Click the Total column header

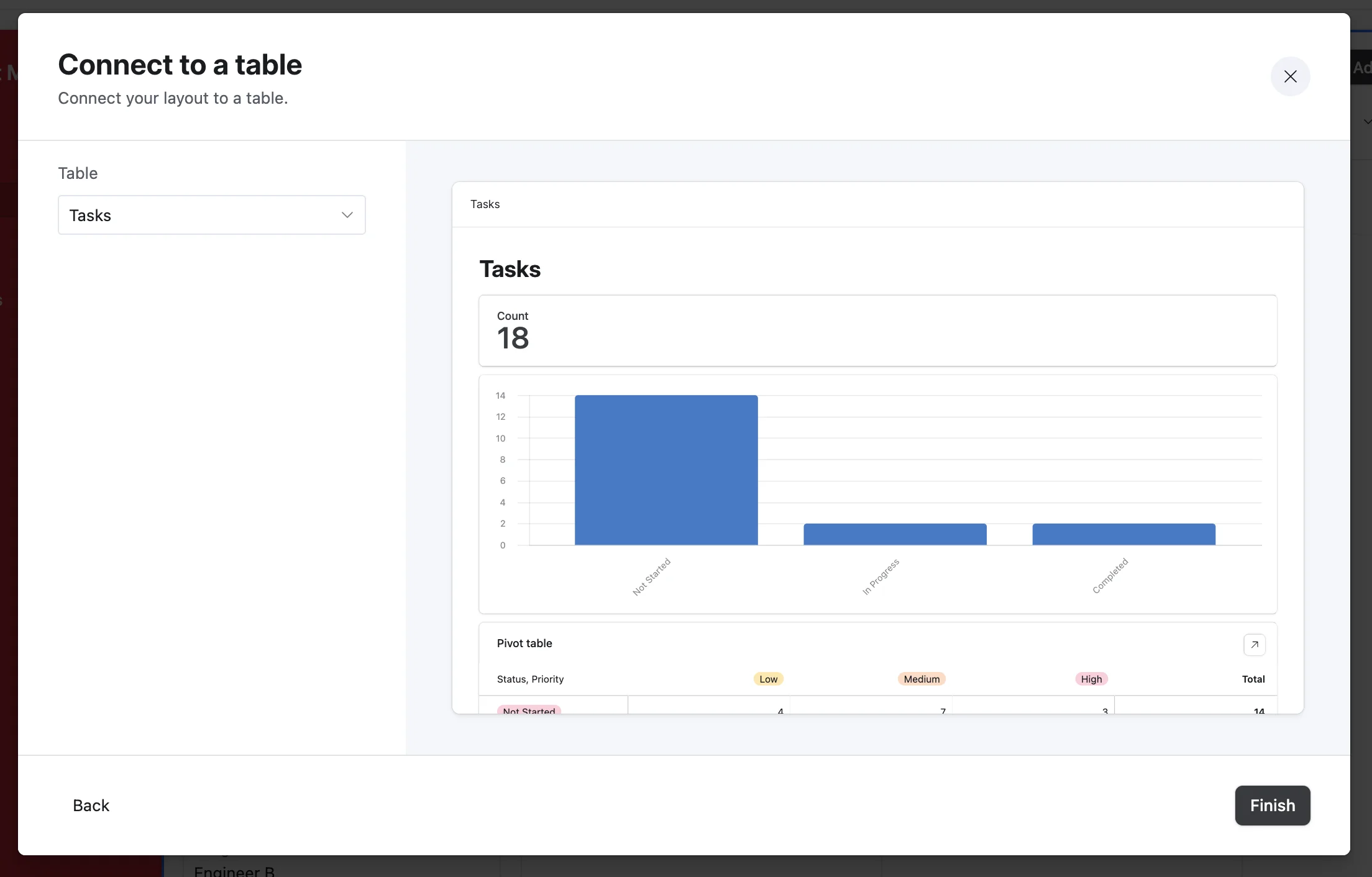[1253, 679]
